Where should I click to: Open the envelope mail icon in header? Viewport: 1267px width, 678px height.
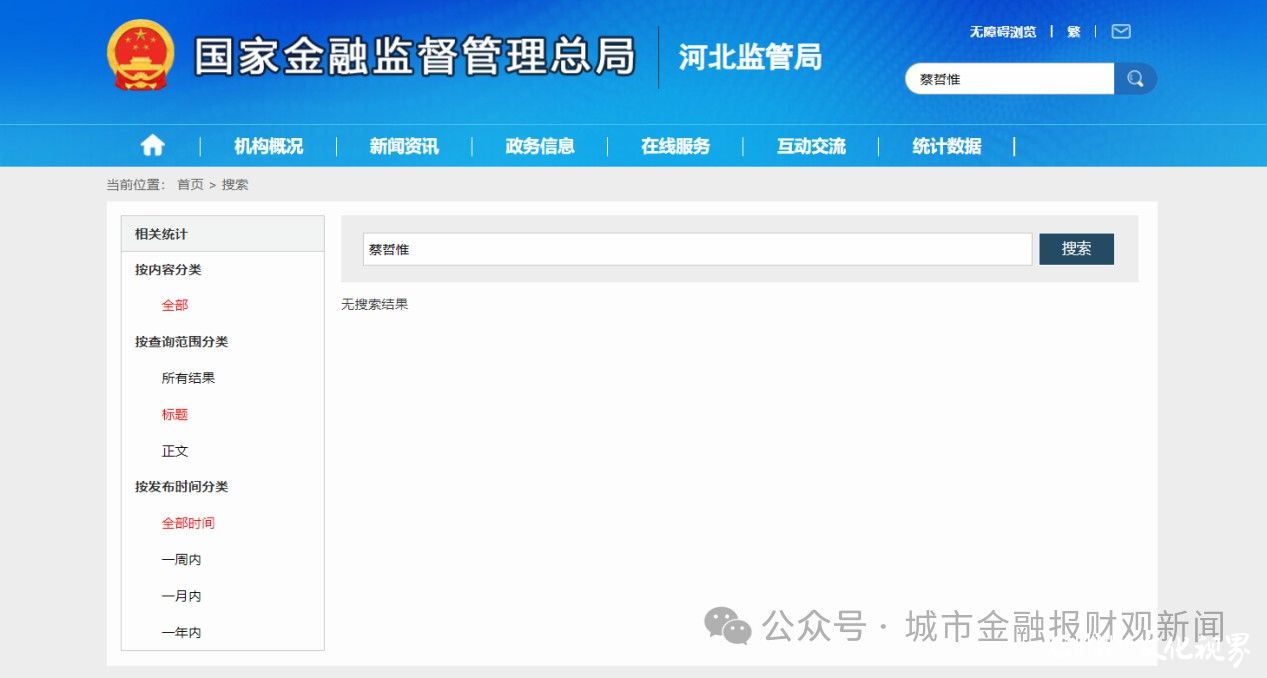pyautogui.click(x=1120, y=31)
